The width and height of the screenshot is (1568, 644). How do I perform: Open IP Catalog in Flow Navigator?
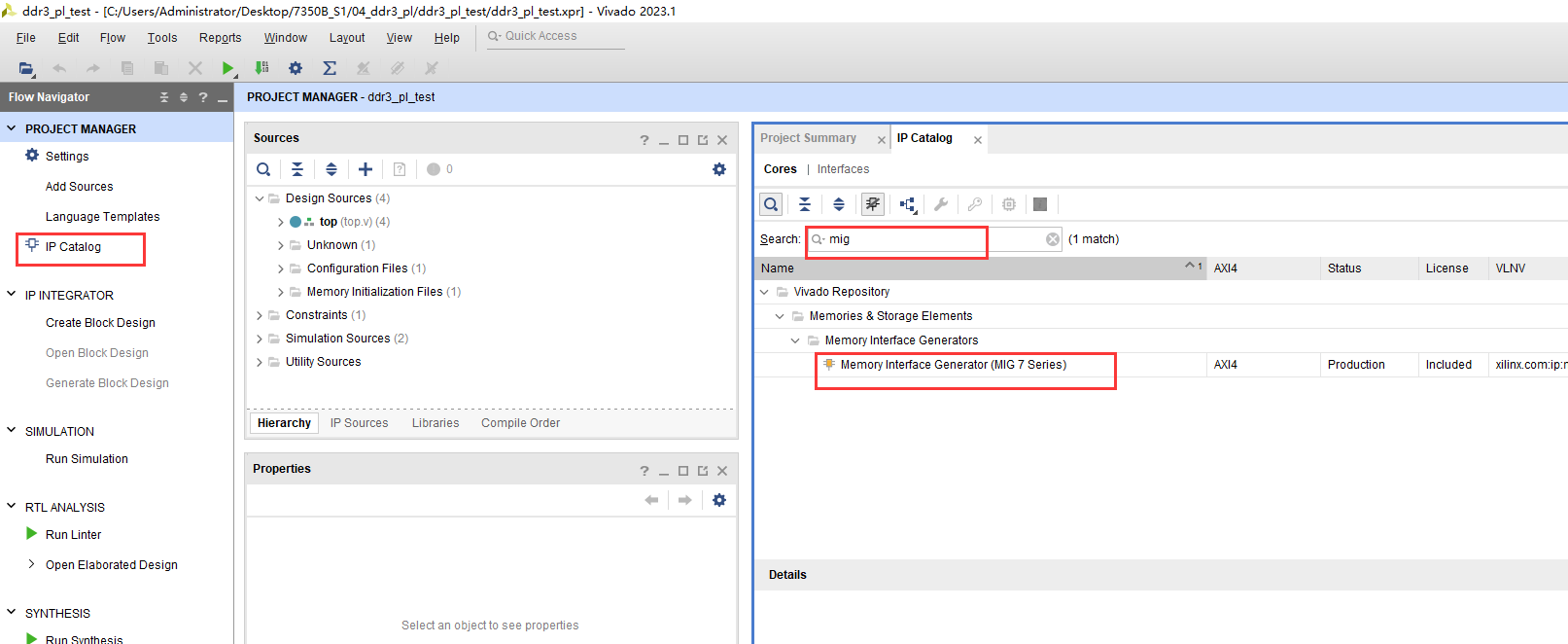[73, 247]
